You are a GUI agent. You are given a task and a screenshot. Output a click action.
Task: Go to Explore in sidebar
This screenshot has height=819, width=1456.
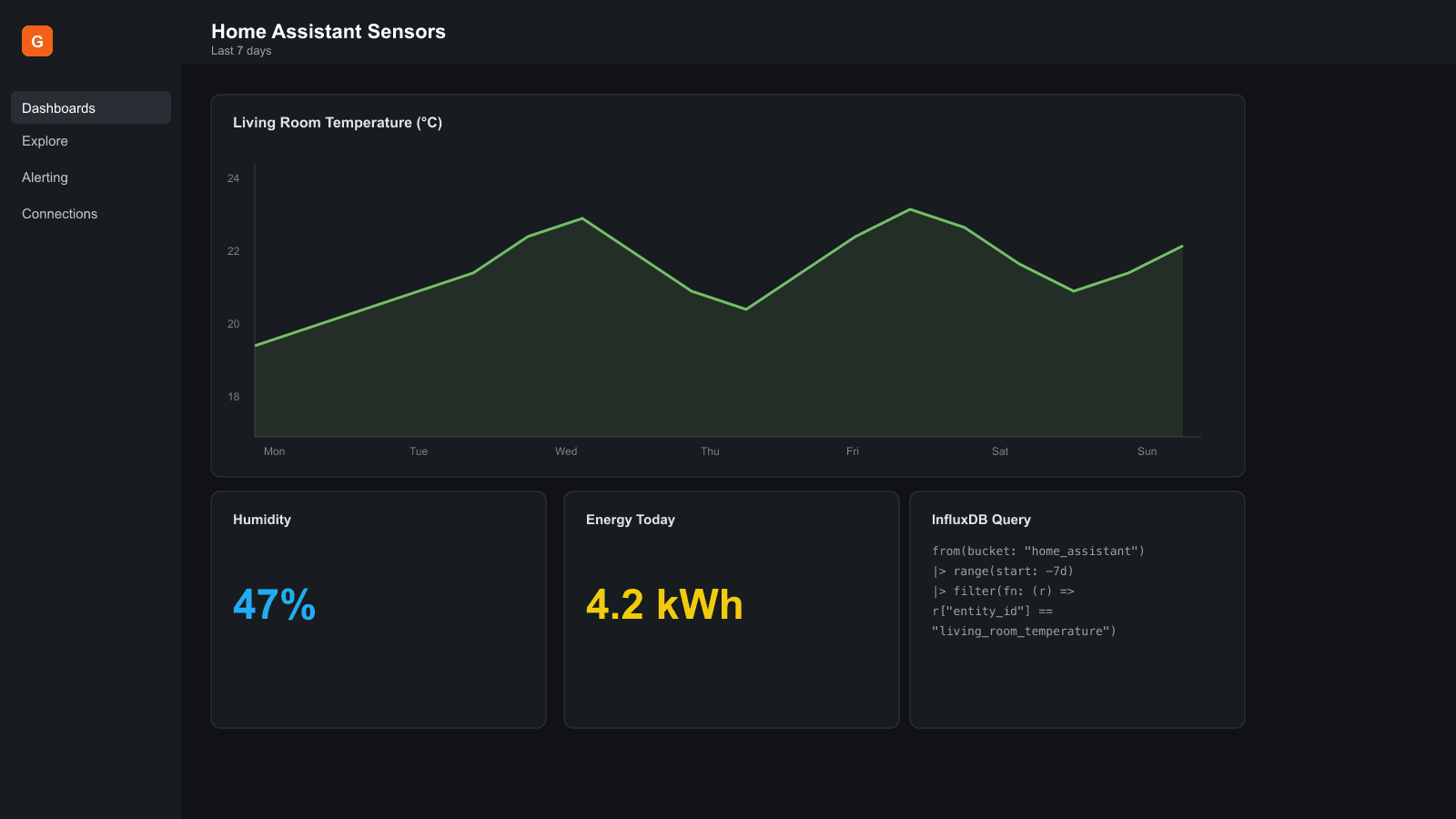coord(45,141)
